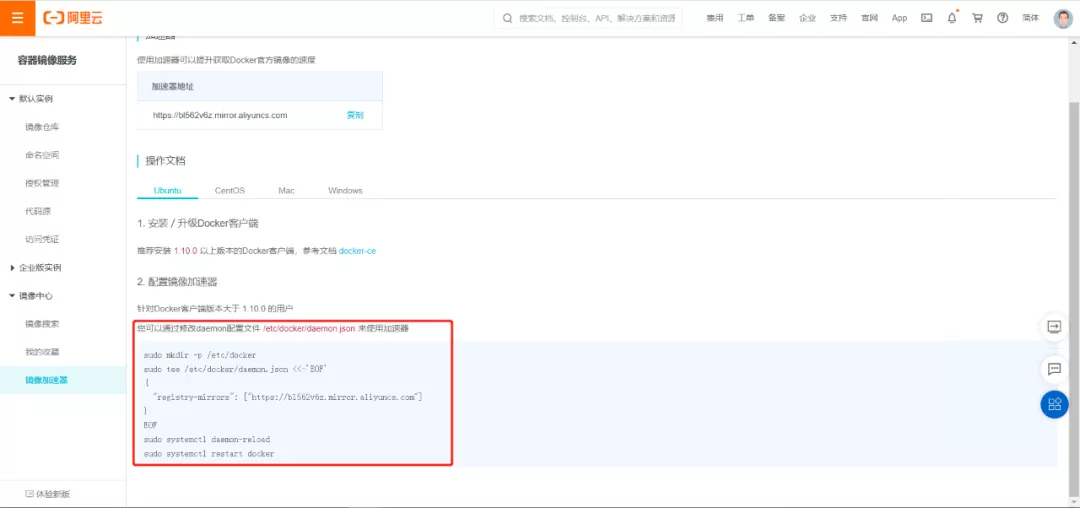Select 镜像加速器 in the sidebar
The height and width of the screenshot is (508, 1080).
(x=63, y=380)
